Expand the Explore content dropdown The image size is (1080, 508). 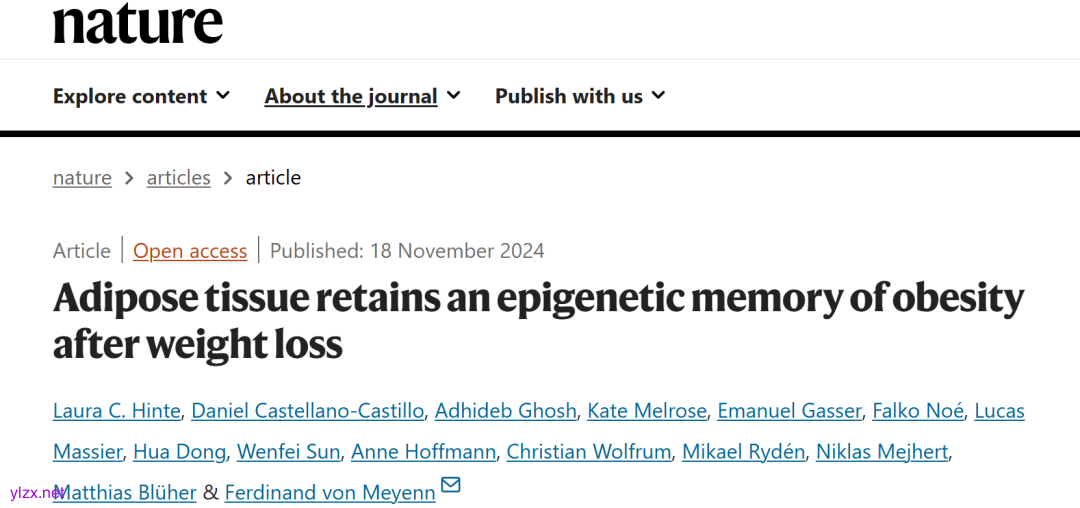141,96
